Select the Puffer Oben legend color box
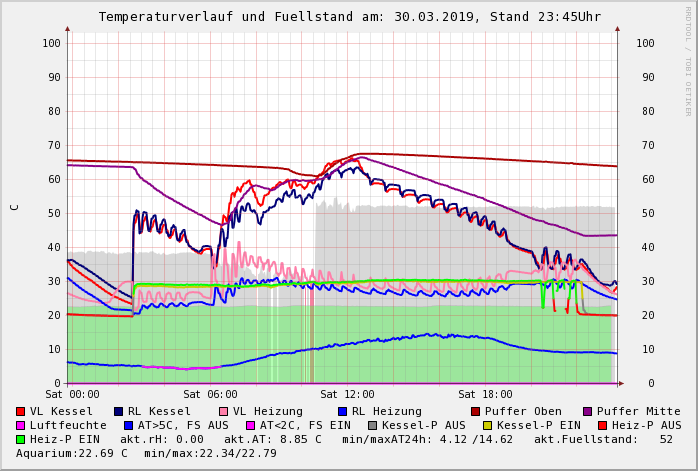The height and width of the screenshot is (471, 698). (x=476, y=411)
